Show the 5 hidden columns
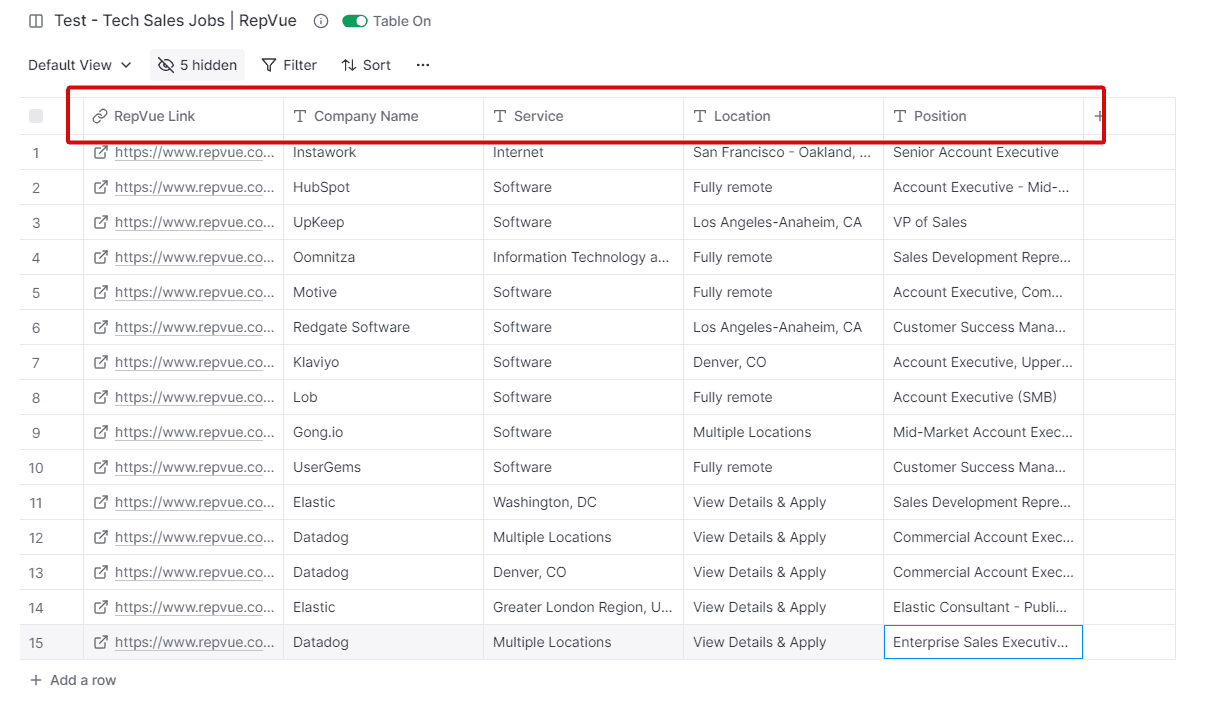1206x711 pixels. (197, 65)
